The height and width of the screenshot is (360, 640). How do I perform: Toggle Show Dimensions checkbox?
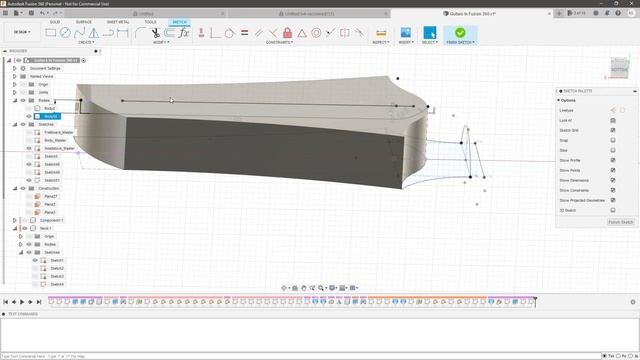pos(613,180)
